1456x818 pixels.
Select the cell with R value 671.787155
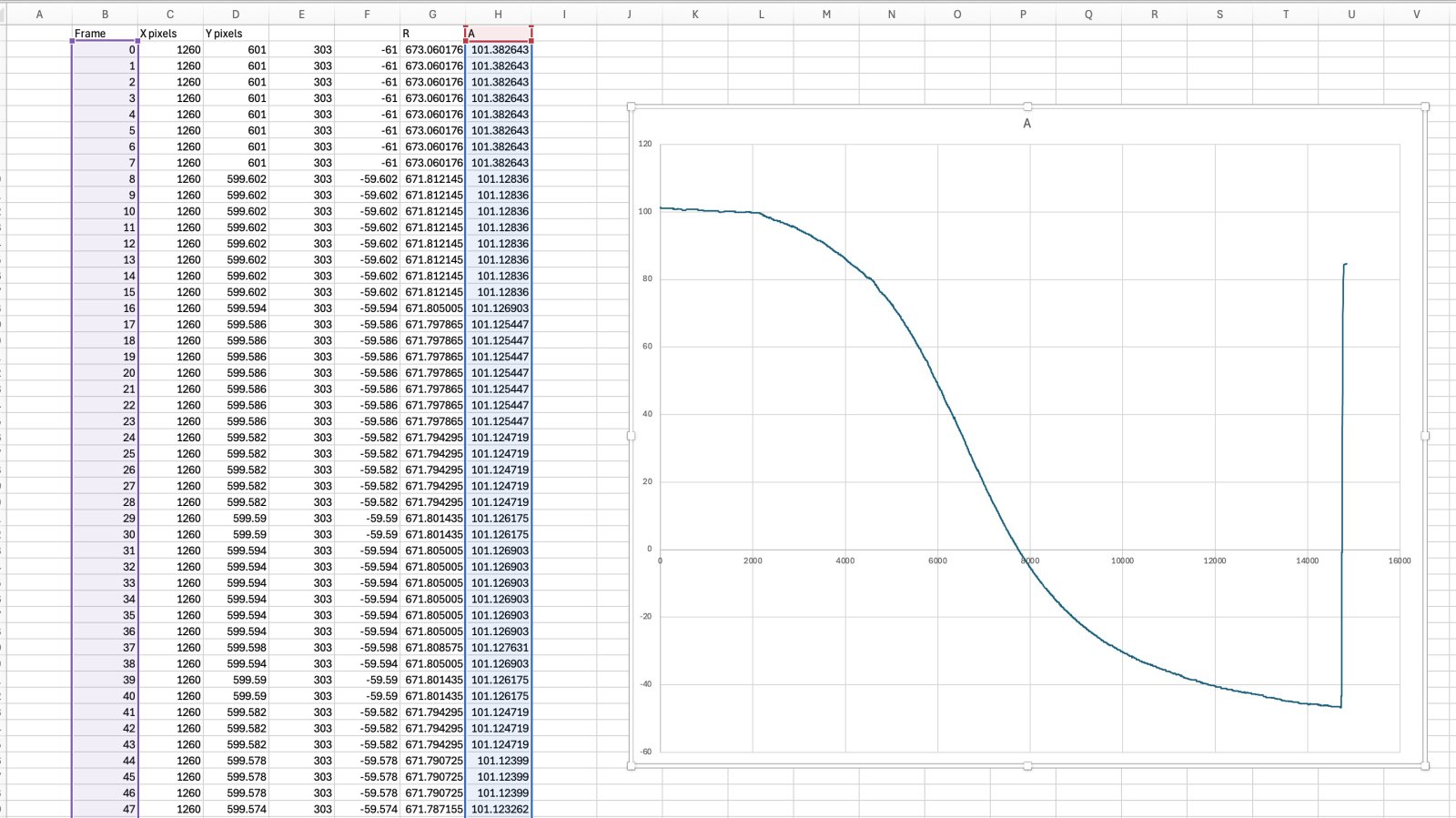point(432,809)
